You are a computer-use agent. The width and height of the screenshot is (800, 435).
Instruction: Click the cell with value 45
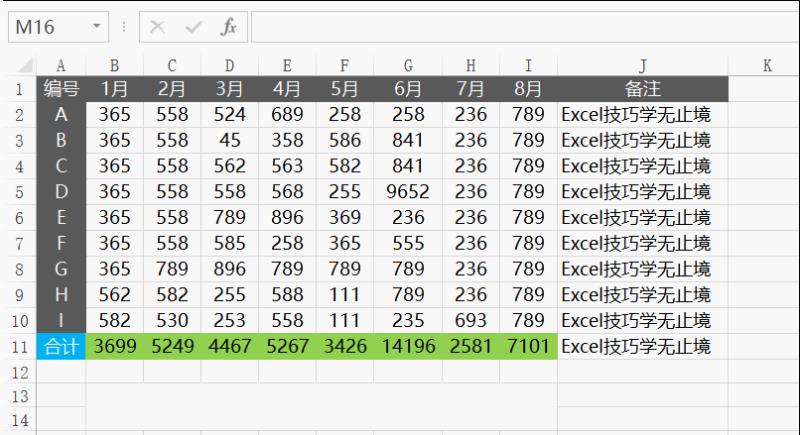(229, 140)
